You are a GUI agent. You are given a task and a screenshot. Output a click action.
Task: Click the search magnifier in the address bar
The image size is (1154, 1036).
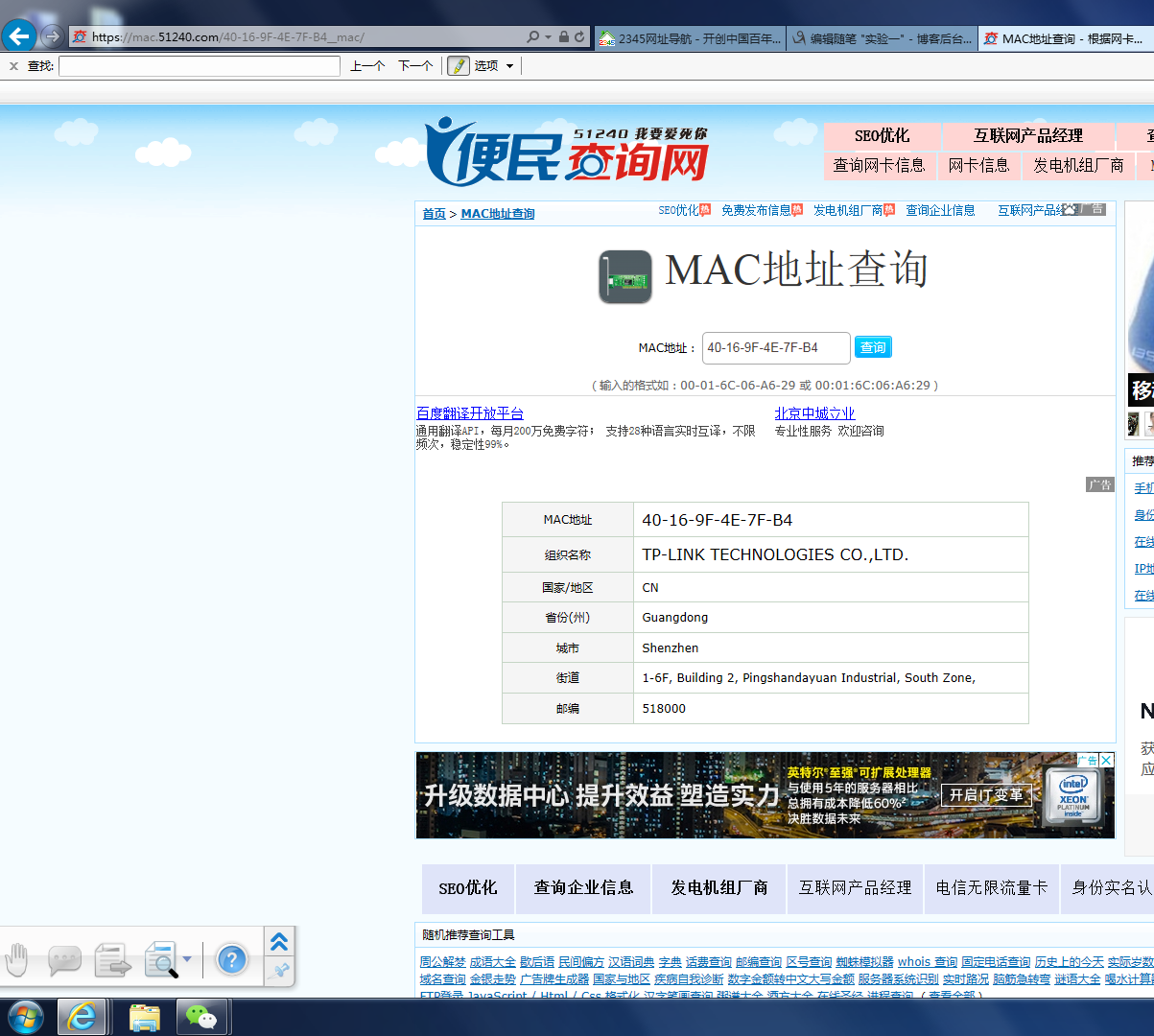click(x=532, y=36)
